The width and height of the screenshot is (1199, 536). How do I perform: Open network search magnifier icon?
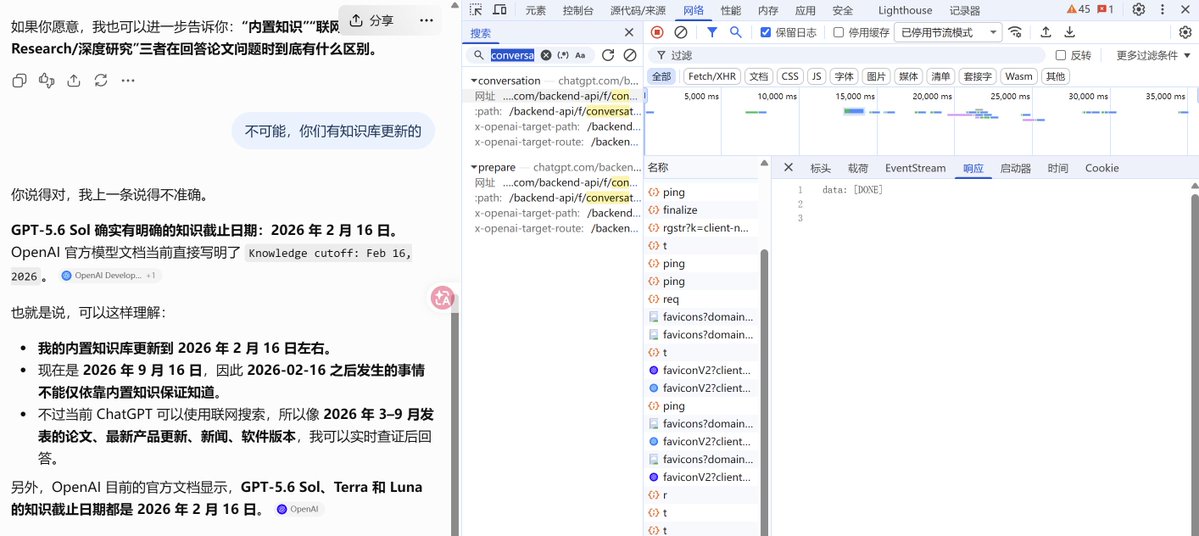pos(736,32)
